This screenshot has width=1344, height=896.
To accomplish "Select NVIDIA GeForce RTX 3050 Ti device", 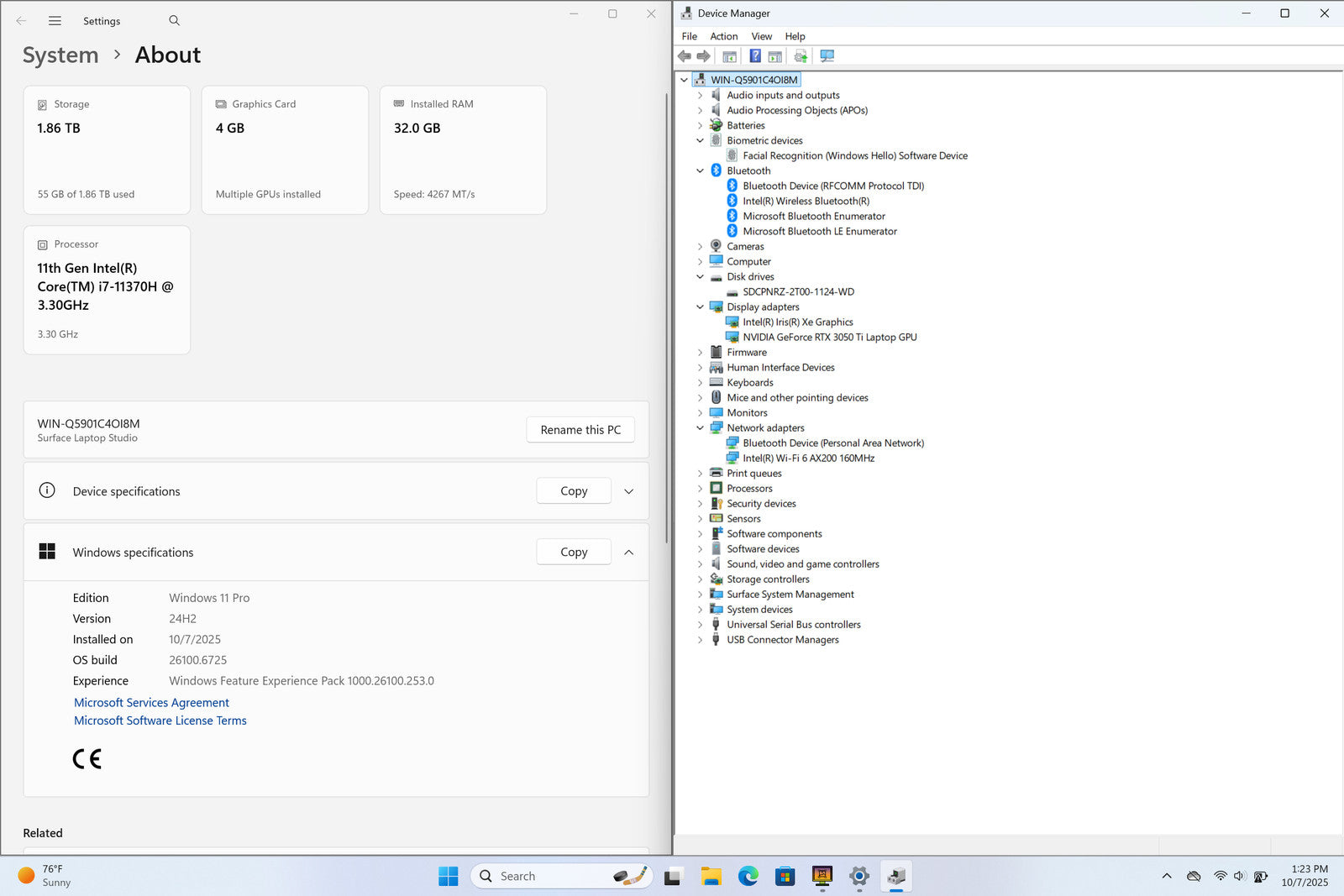I will (x=829, y=338).
